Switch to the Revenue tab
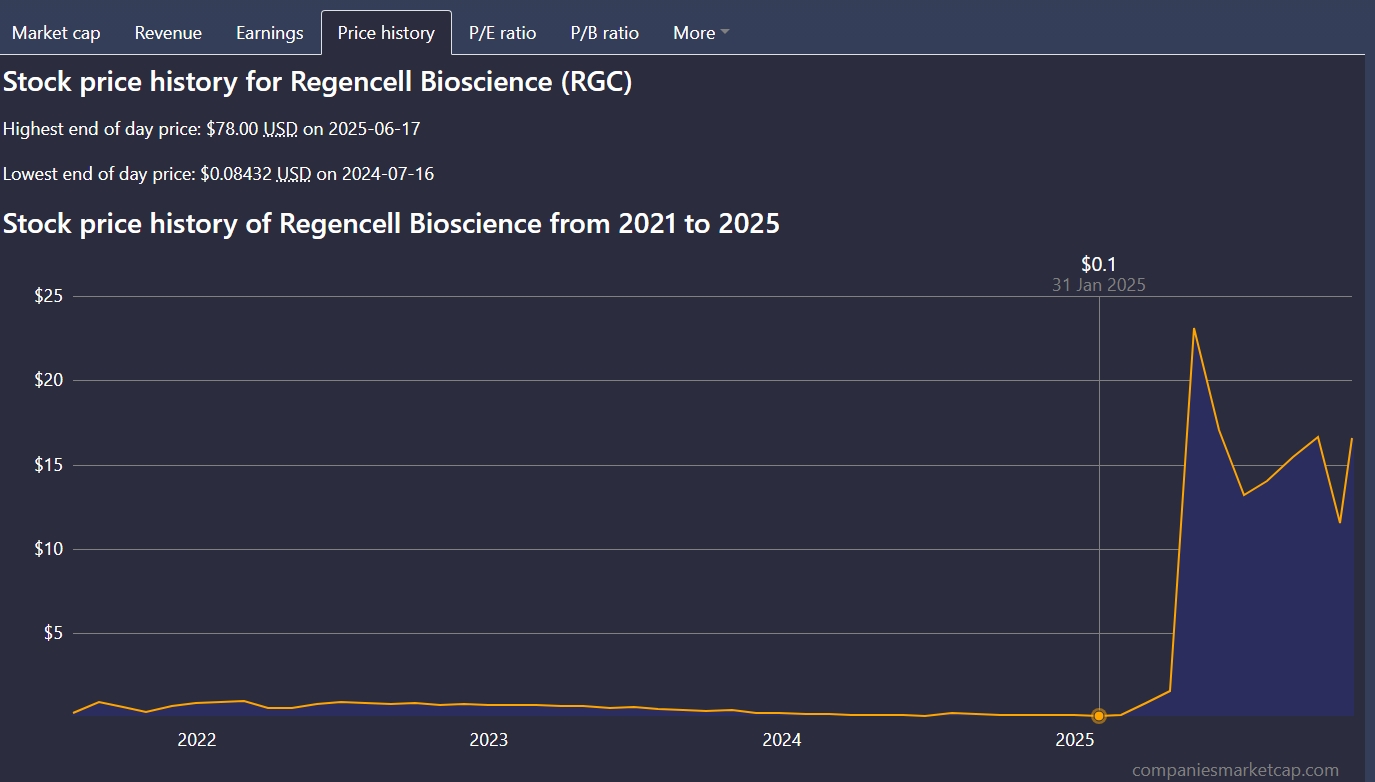The image size is (1375, 782). [x=168, y=33]
